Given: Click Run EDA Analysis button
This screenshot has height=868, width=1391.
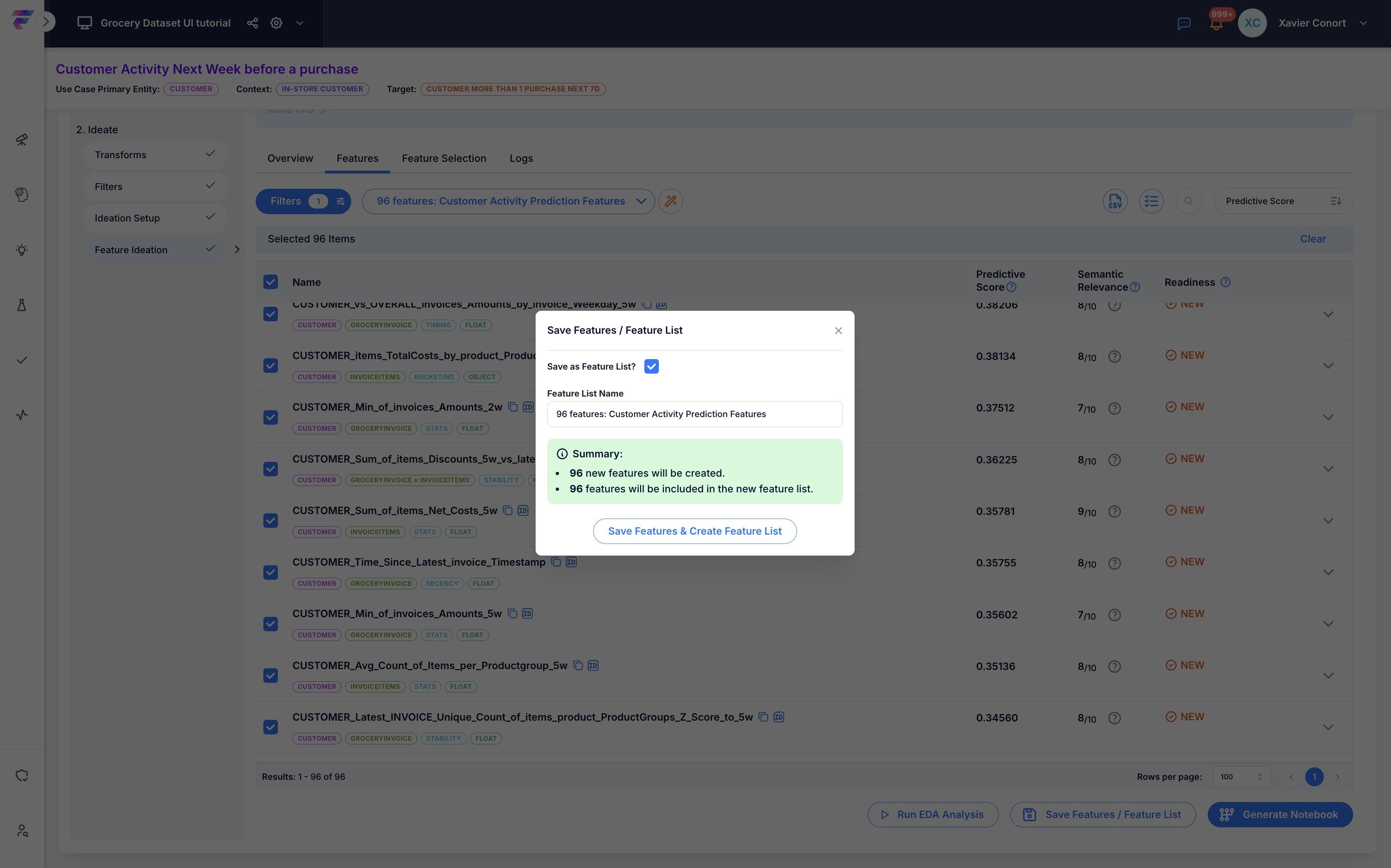Looking at the screenshot, I should (933, 814).
